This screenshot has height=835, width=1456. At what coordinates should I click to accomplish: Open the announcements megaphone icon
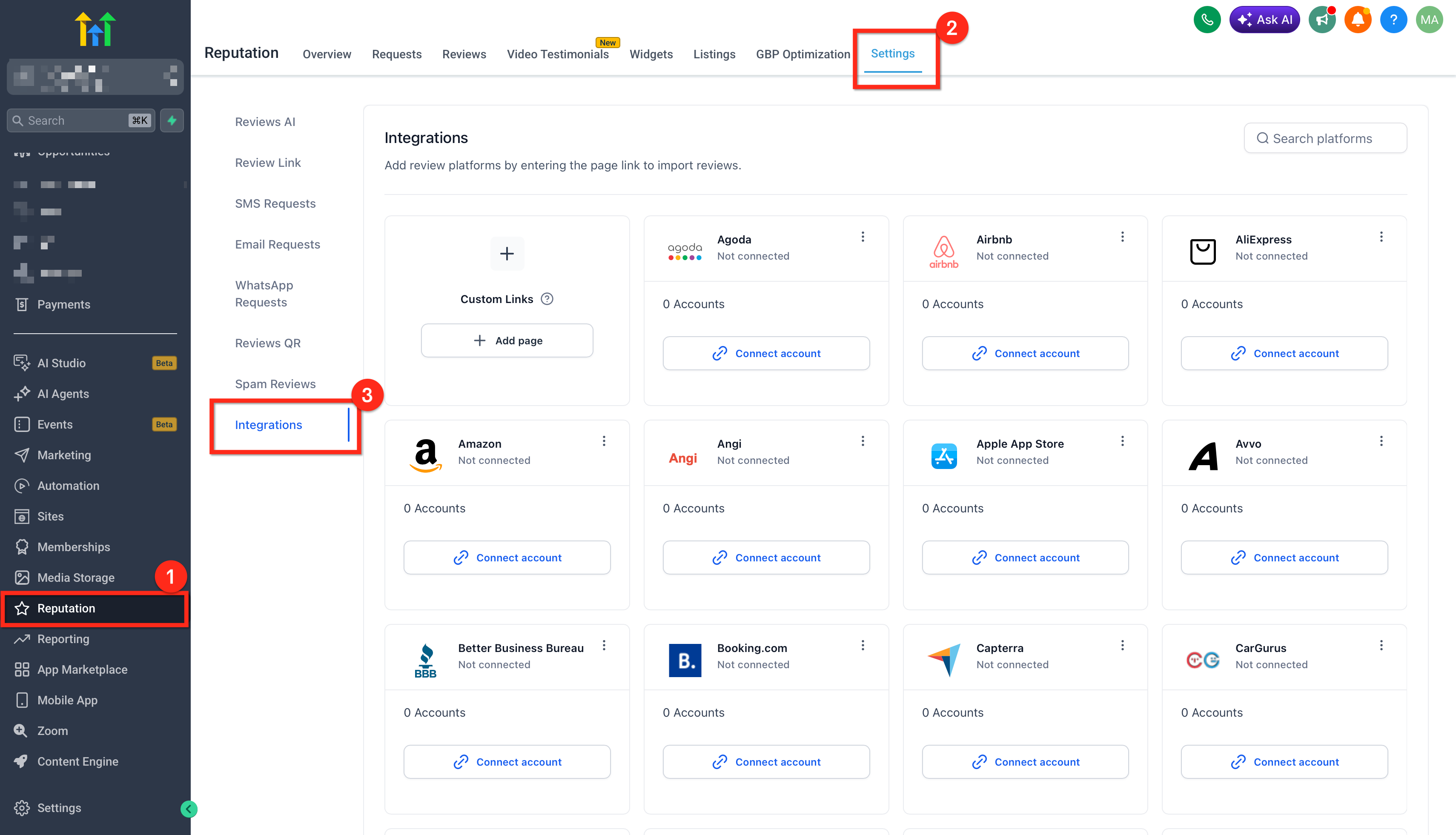(1322, 20)
